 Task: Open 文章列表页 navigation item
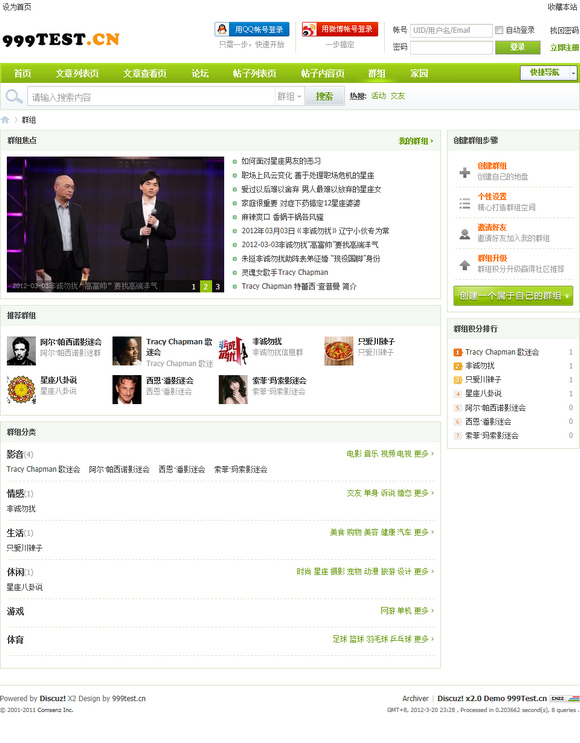77,73
